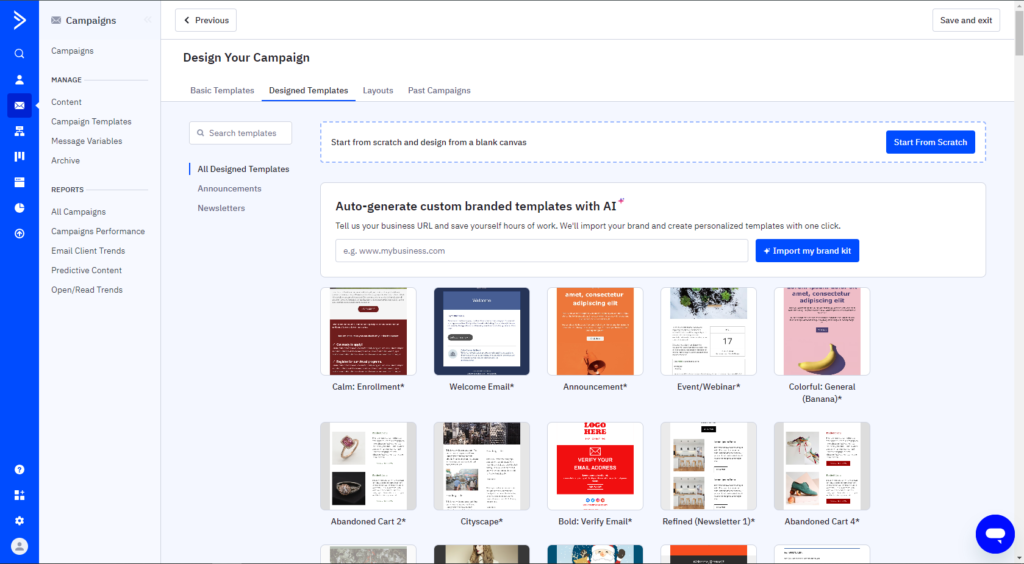Viewport: 1024px width, 564px height.
Task: Click the Welcome Email* caption text
Action: coord(482,387)
